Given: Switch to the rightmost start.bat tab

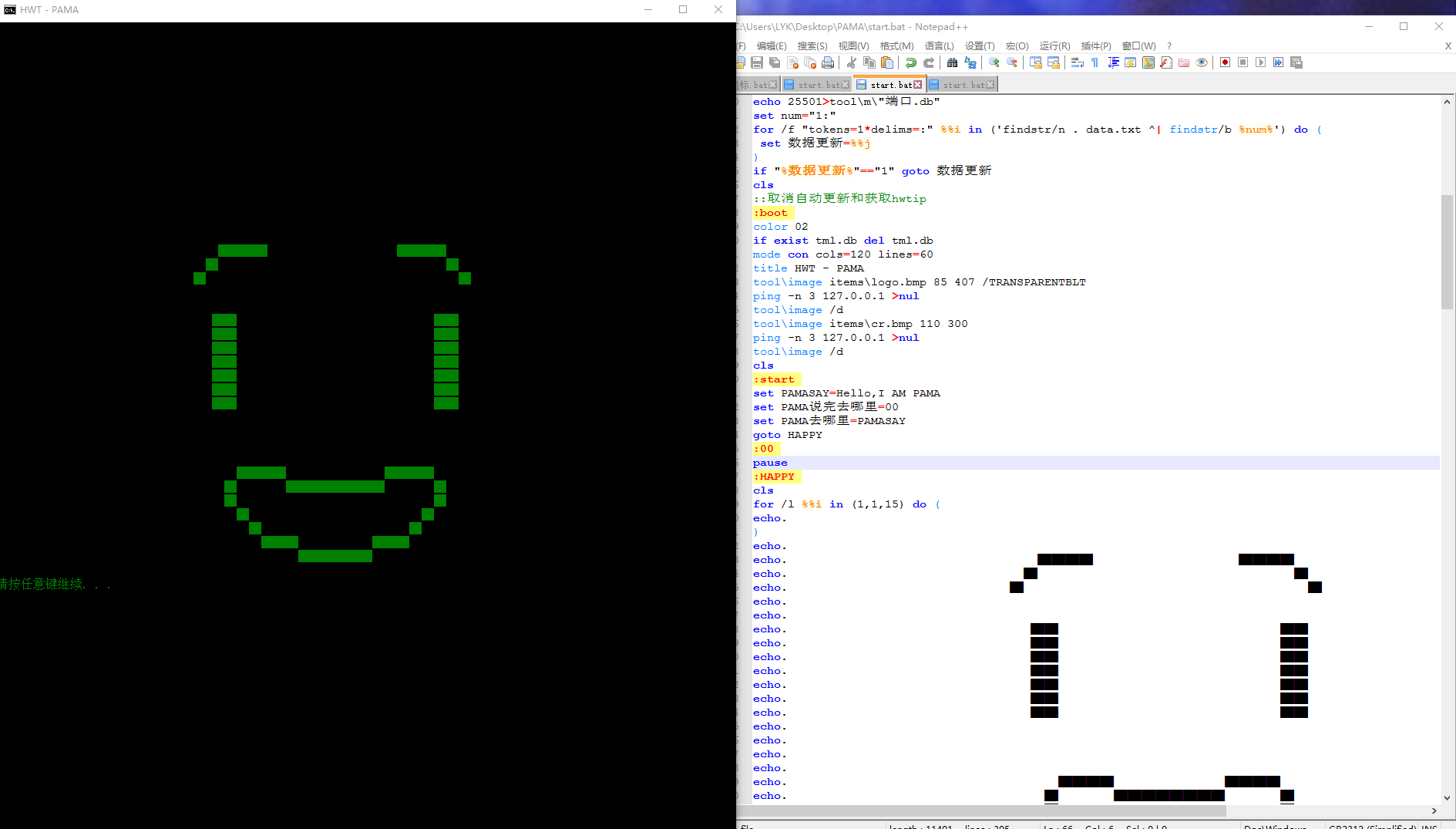Looking at the screenshot, I should click(963, 85).
